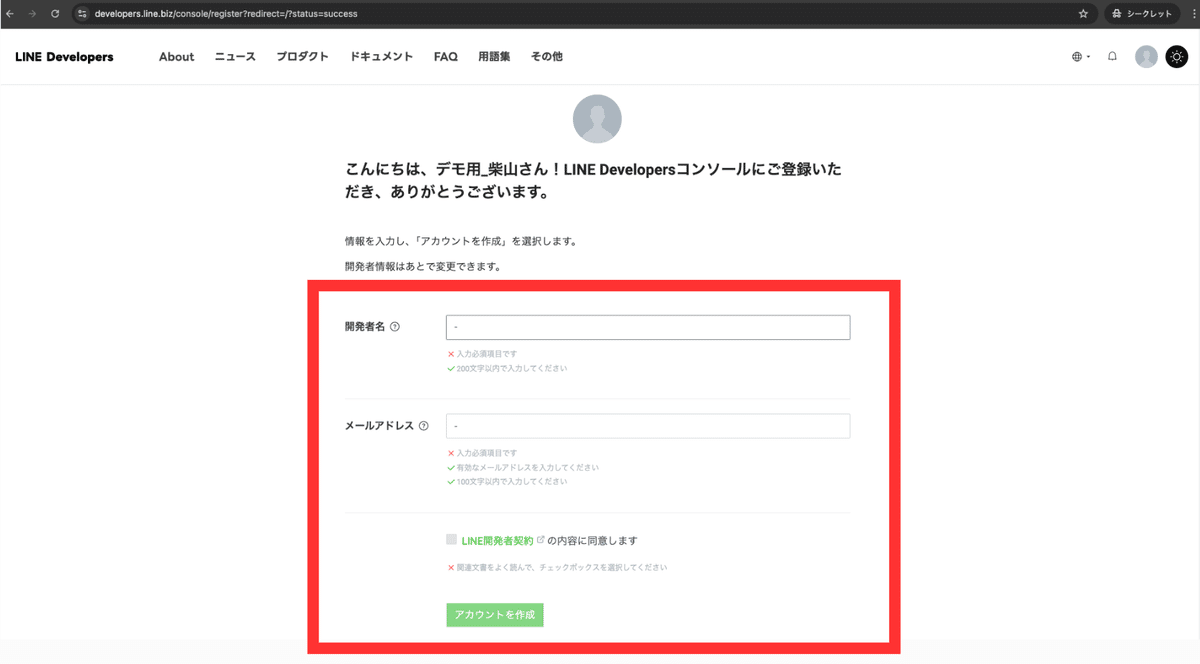Image resolution: width=1200 pixels, height=664 pixels.
Task: Click the 100文字以内で入力してください hint
Action: click(x=512, y=481)
